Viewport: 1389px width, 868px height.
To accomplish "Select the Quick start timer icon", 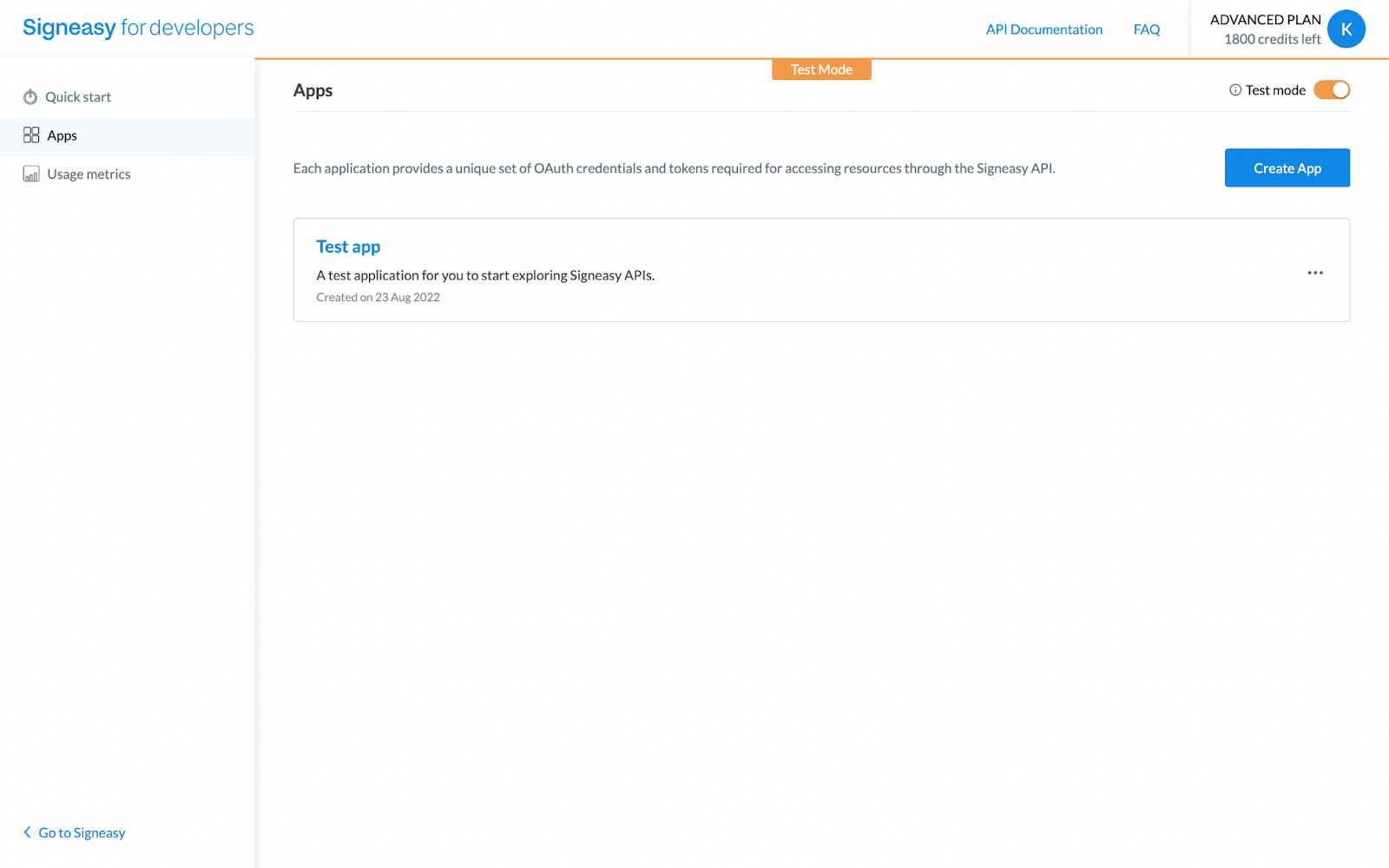I will [x=31, y=96].
